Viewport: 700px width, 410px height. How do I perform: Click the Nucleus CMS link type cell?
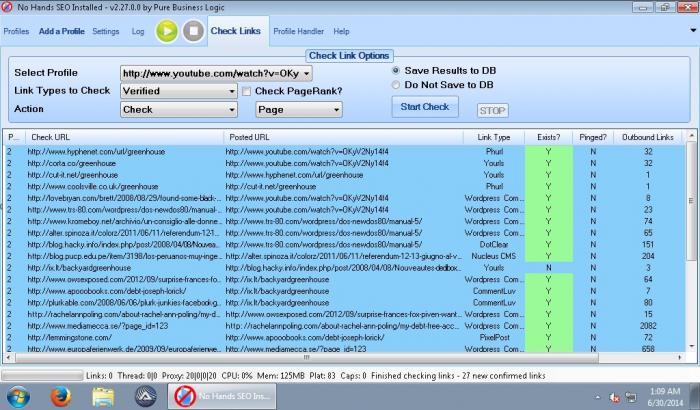point(494,256)
